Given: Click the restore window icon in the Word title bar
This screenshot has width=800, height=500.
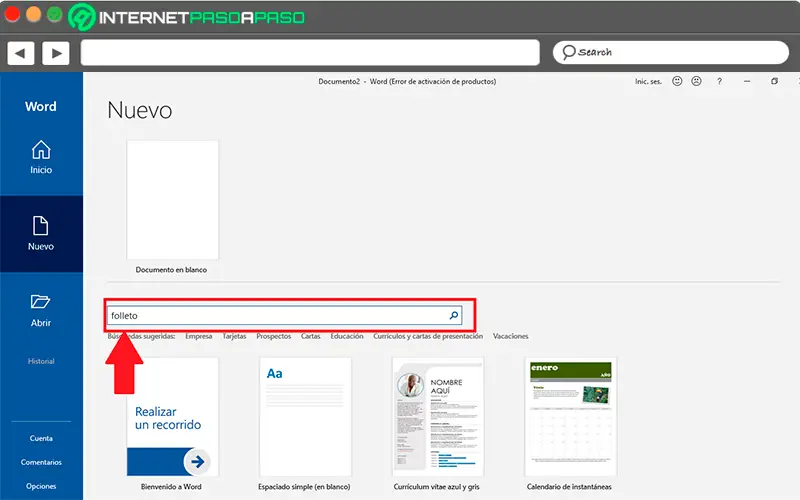Looking at the screenshot, I should pos(774,81).
